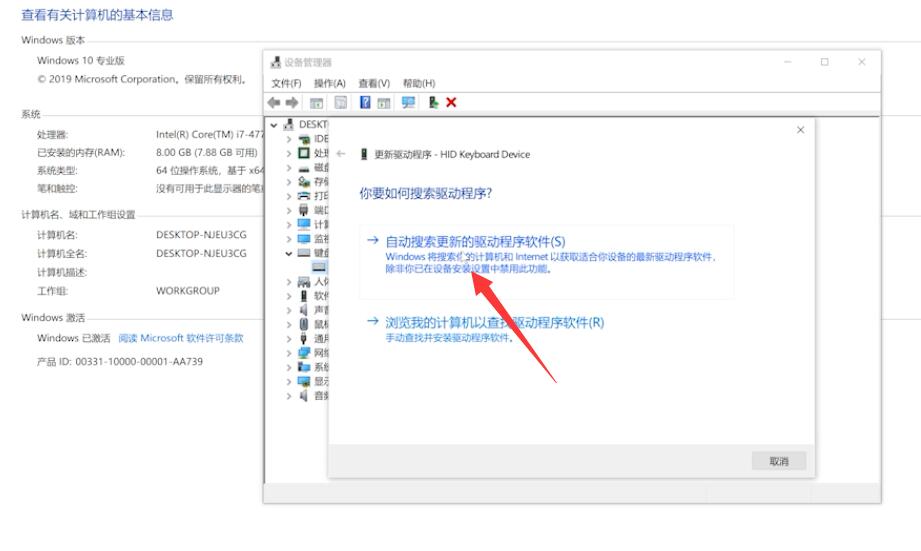Select the sound (声音) speaker icon in tree
Screen dimensions: 921x551
[x=304, y=310]
